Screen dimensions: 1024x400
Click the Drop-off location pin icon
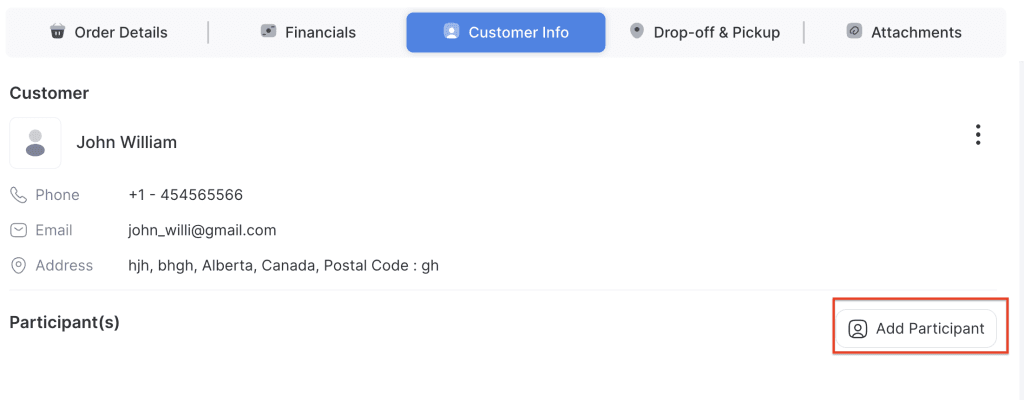[x=637, y=31]
